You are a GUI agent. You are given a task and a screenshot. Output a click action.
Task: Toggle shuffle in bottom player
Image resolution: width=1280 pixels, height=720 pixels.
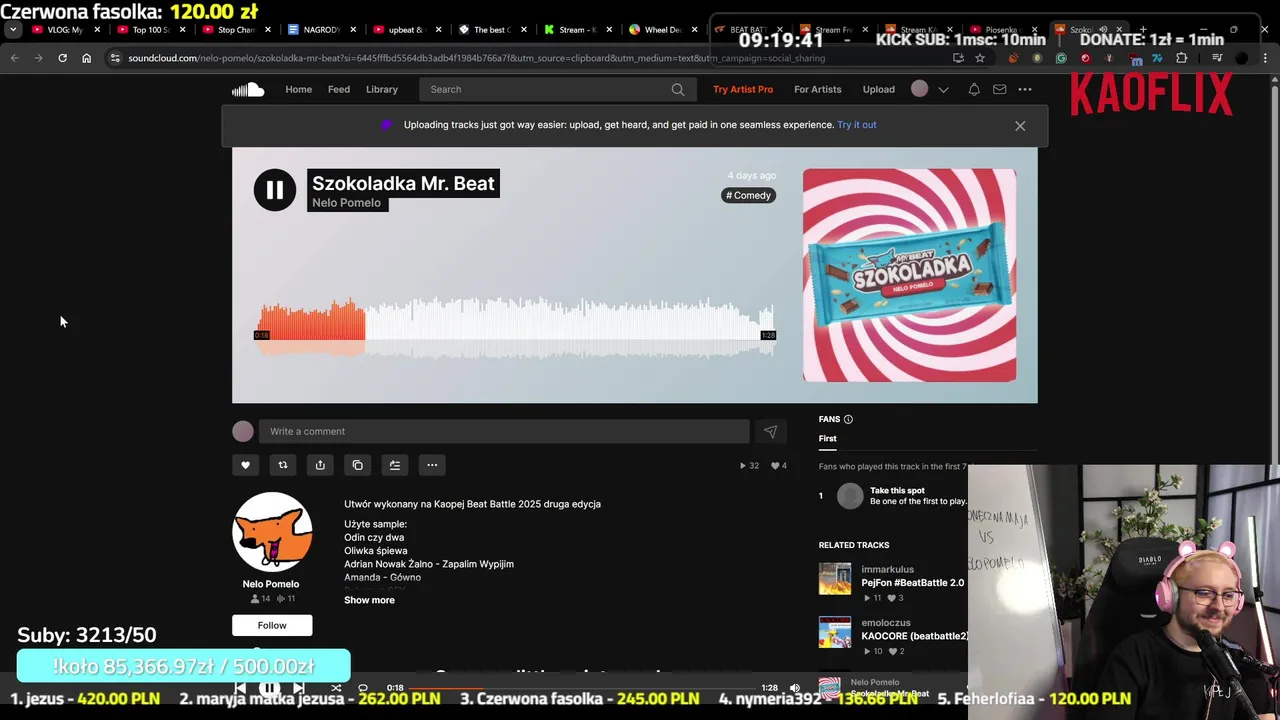(x=336, y=688)
